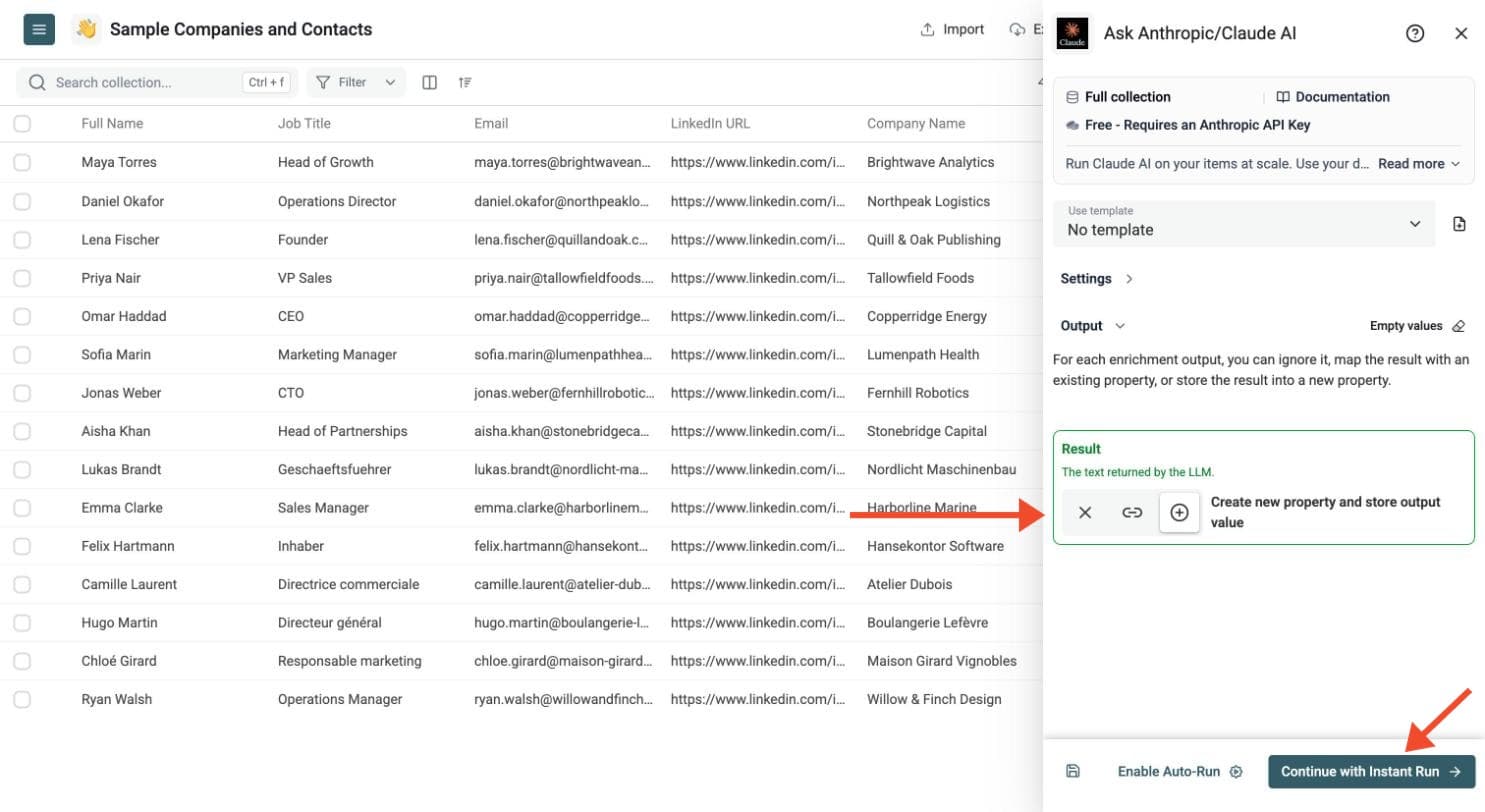Open the Use template dropdown

(1243, 224)
